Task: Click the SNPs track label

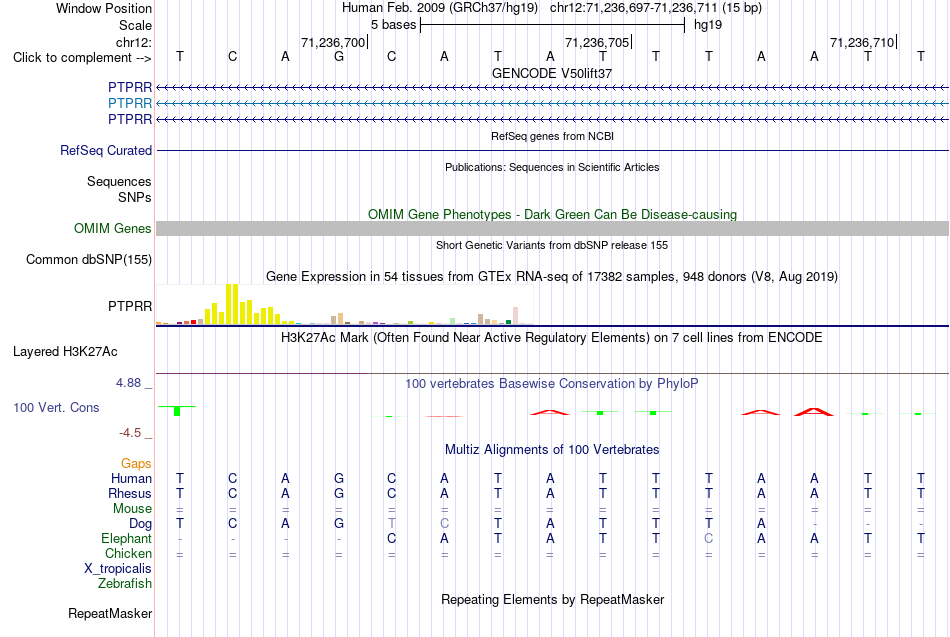Action: pyautogui.click(x=135, y=198)
